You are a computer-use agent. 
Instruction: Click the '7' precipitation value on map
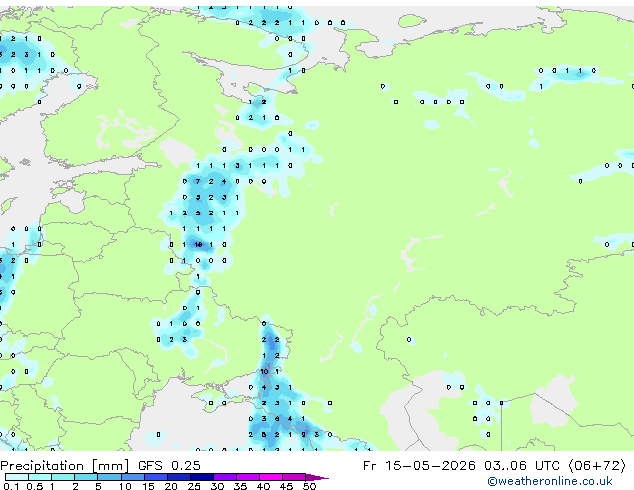click(x=198, y=182)
